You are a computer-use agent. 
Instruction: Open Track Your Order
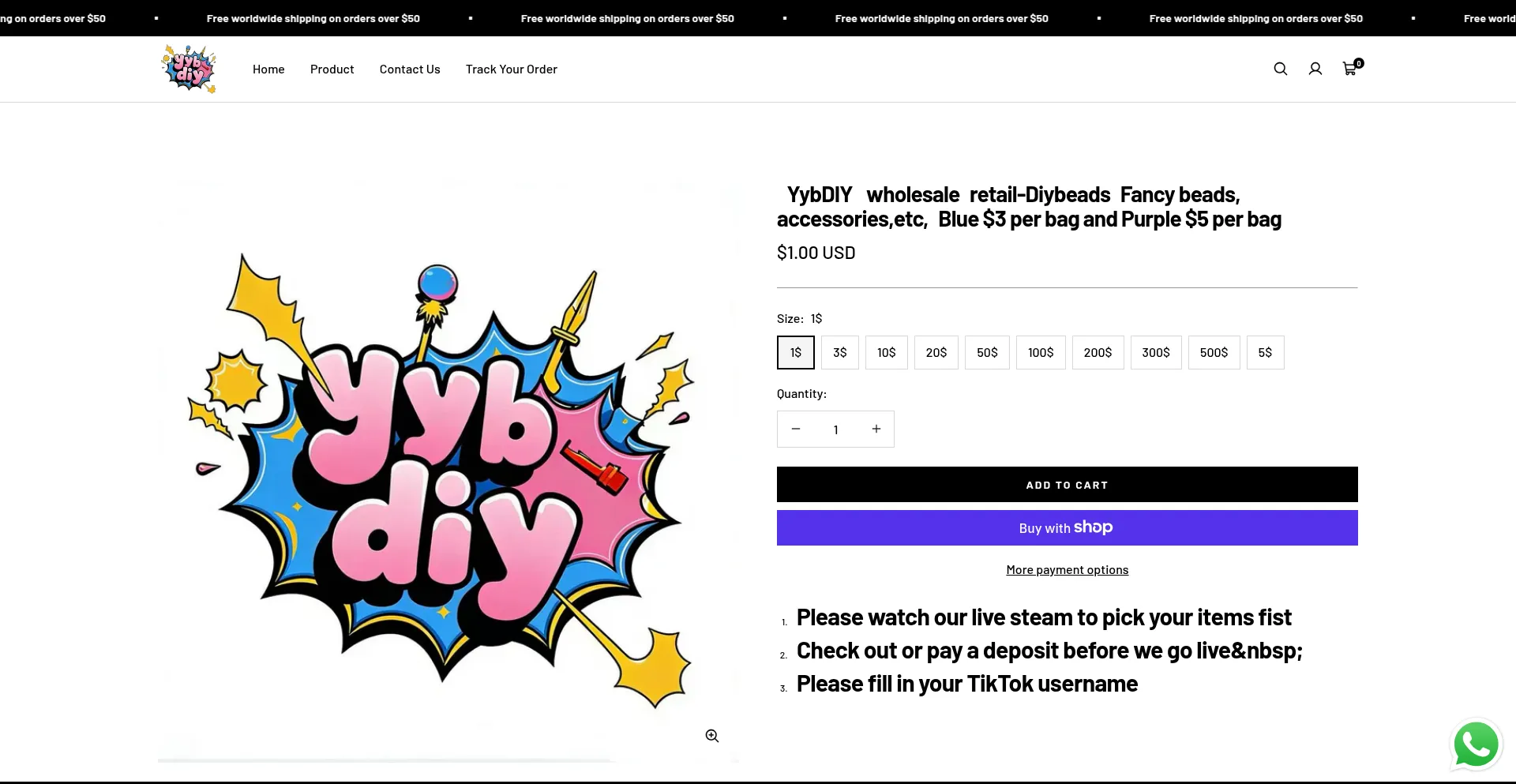click(x=511, y=69)
